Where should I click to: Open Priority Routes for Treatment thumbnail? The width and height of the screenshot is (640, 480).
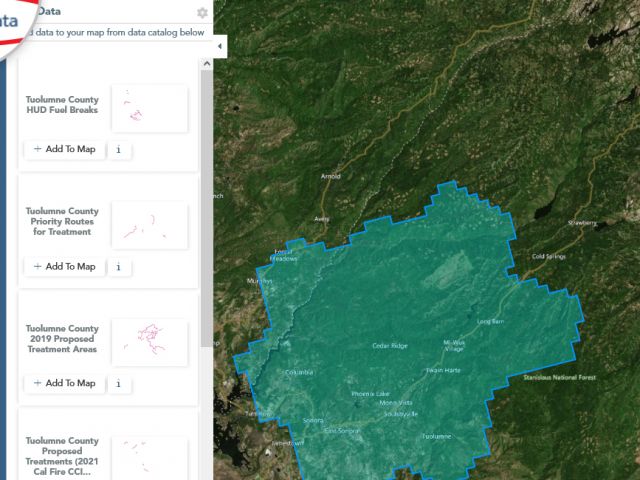(149, 225)
